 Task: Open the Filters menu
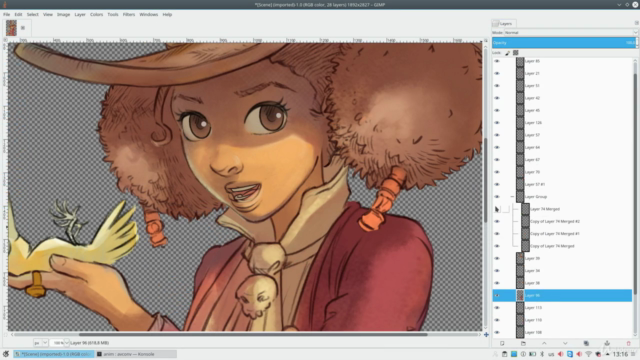click(129, 14)
